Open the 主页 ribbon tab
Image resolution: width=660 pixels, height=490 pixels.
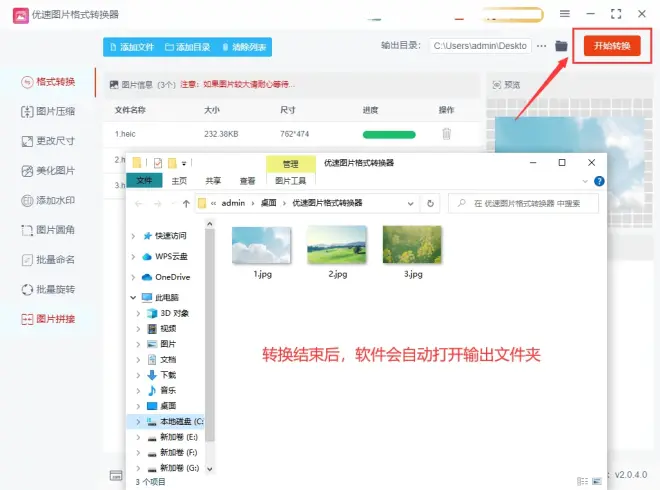(179, 181)
